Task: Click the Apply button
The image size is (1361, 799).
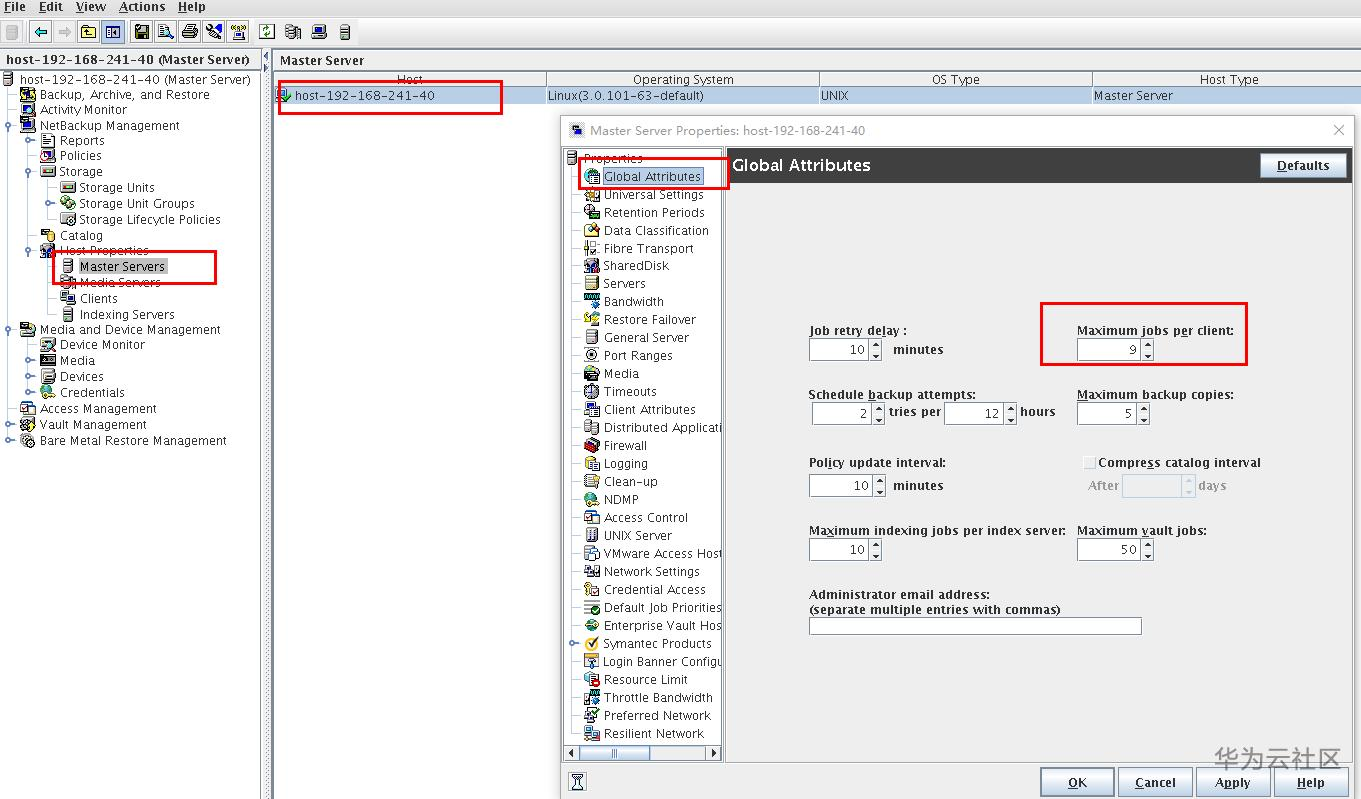Action: (x=1233, y=782)
